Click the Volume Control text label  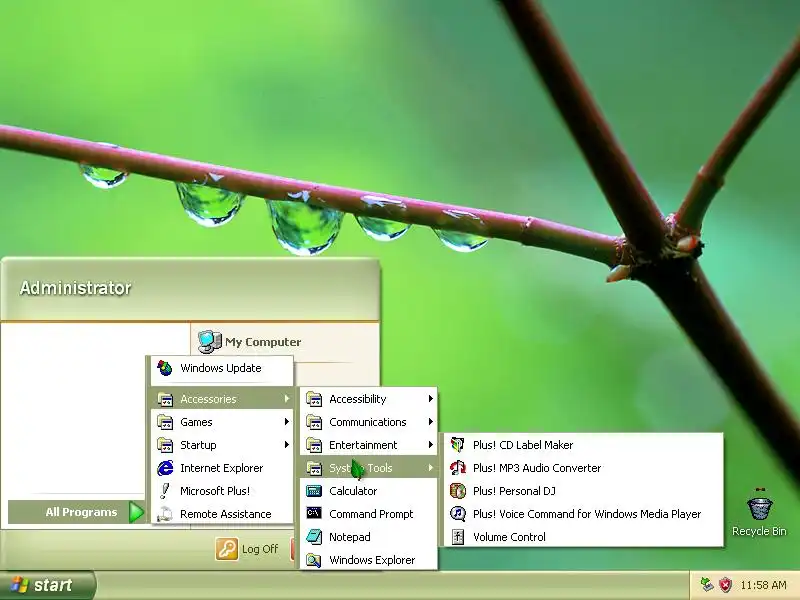(509, 537)
